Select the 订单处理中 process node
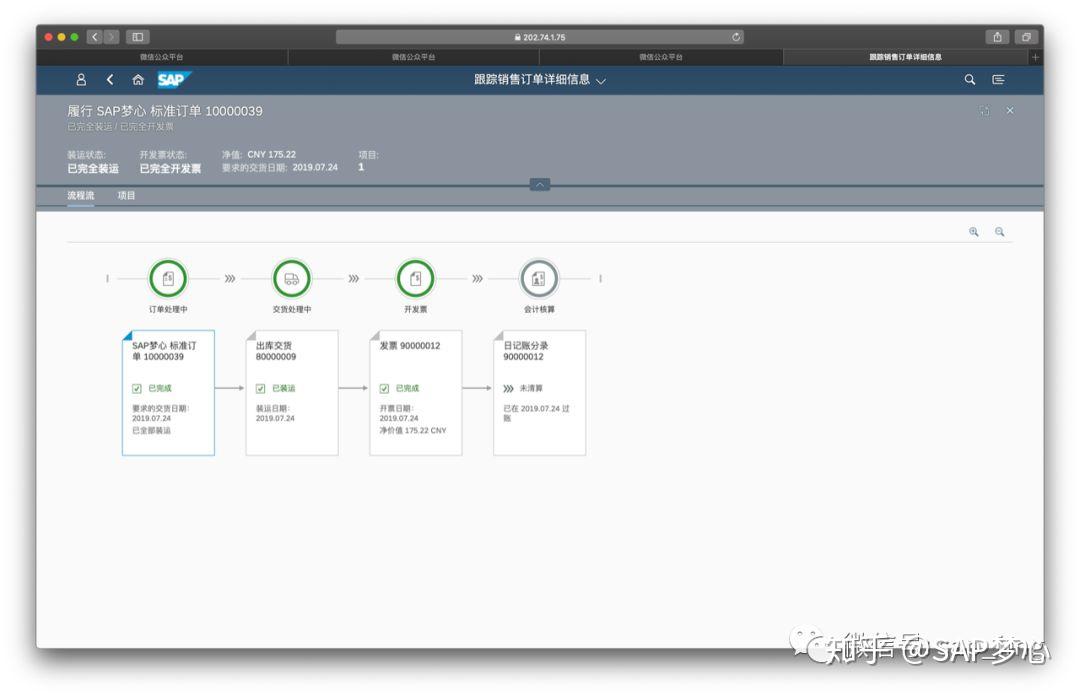Viewport: 1080px width, 696px height. click(x=168, y=278)
